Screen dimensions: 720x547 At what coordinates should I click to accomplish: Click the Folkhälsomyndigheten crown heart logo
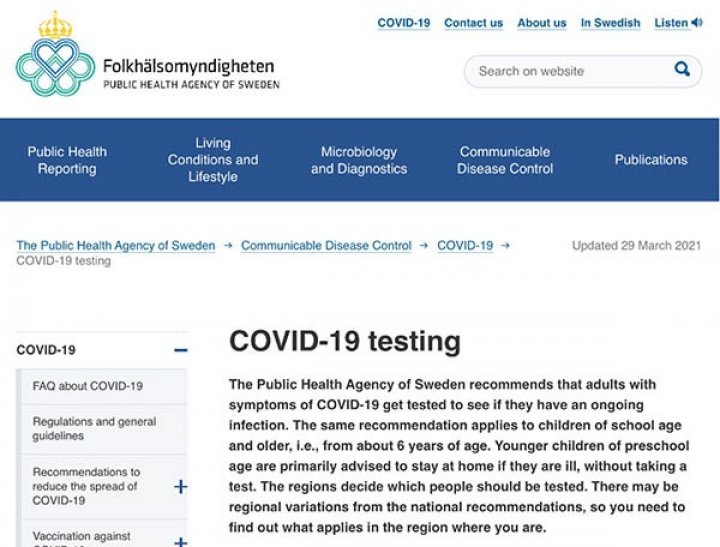(x=55, y=54)
